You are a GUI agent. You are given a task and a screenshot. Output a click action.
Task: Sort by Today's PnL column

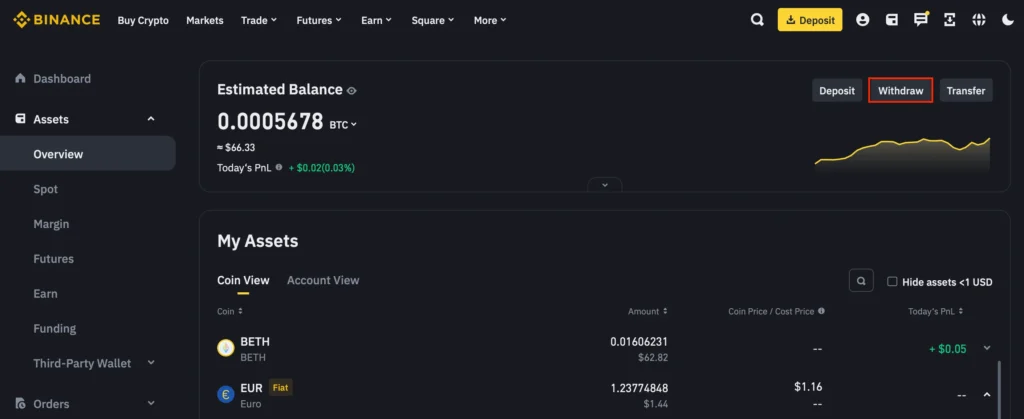tap(935, 311)
